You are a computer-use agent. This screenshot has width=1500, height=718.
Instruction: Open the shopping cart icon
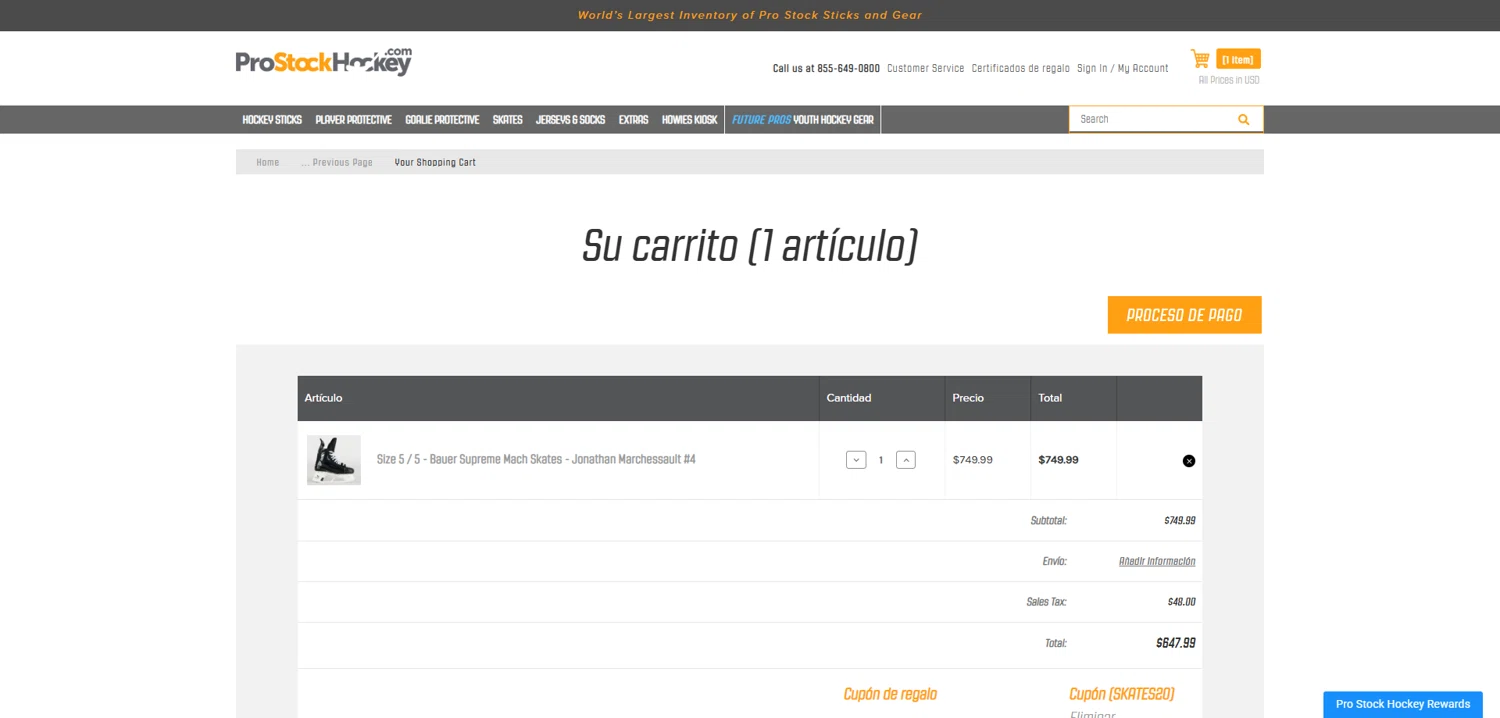[x=1200, y=59]
